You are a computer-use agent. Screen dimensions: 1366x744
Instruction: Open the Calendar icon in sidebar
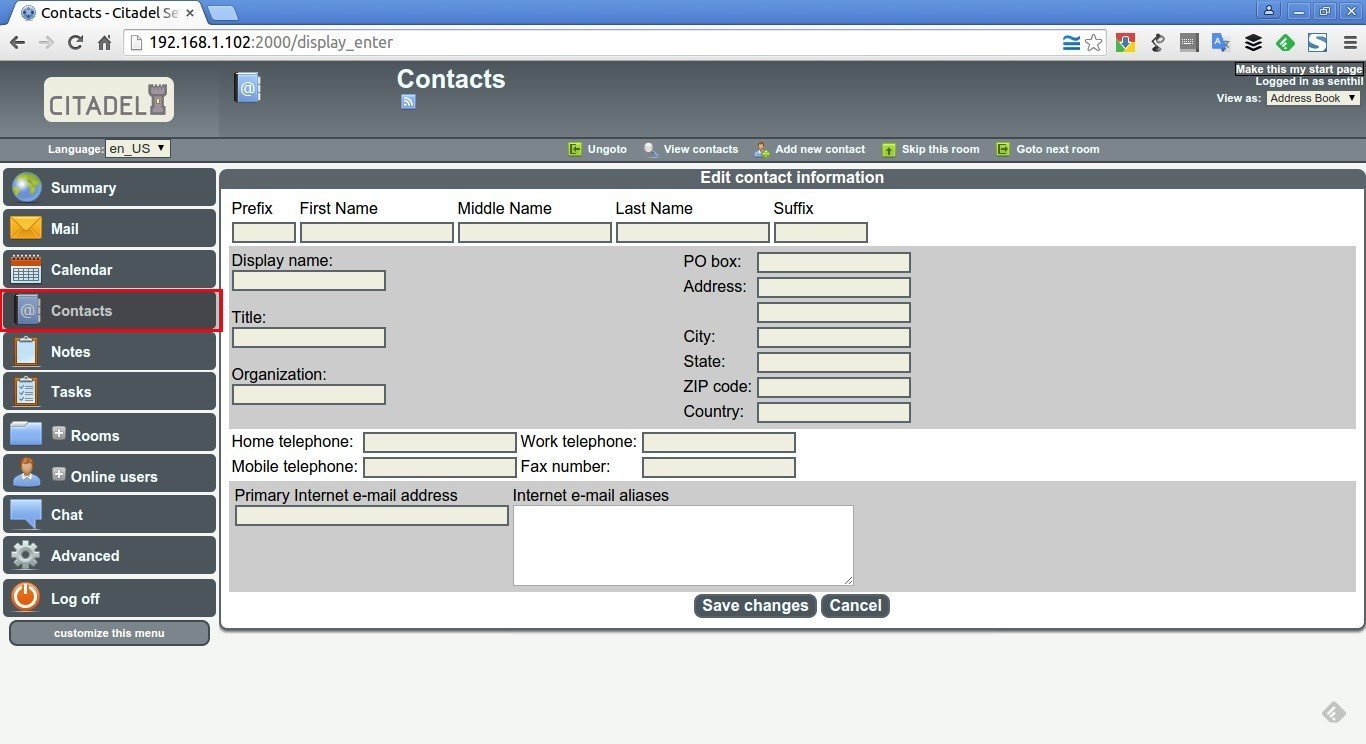pyautogui.click(x=26, y=269)
